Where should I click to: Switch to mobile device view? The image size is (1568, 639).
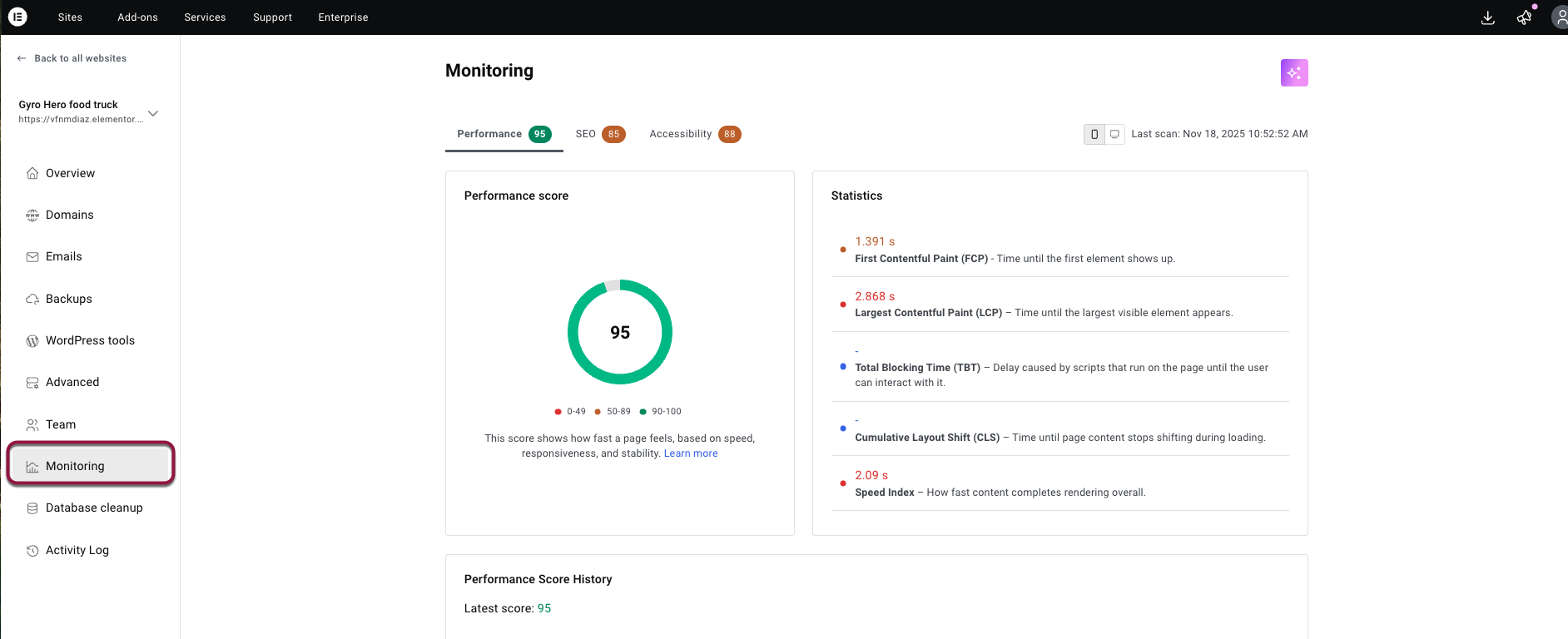[1094, 134]
